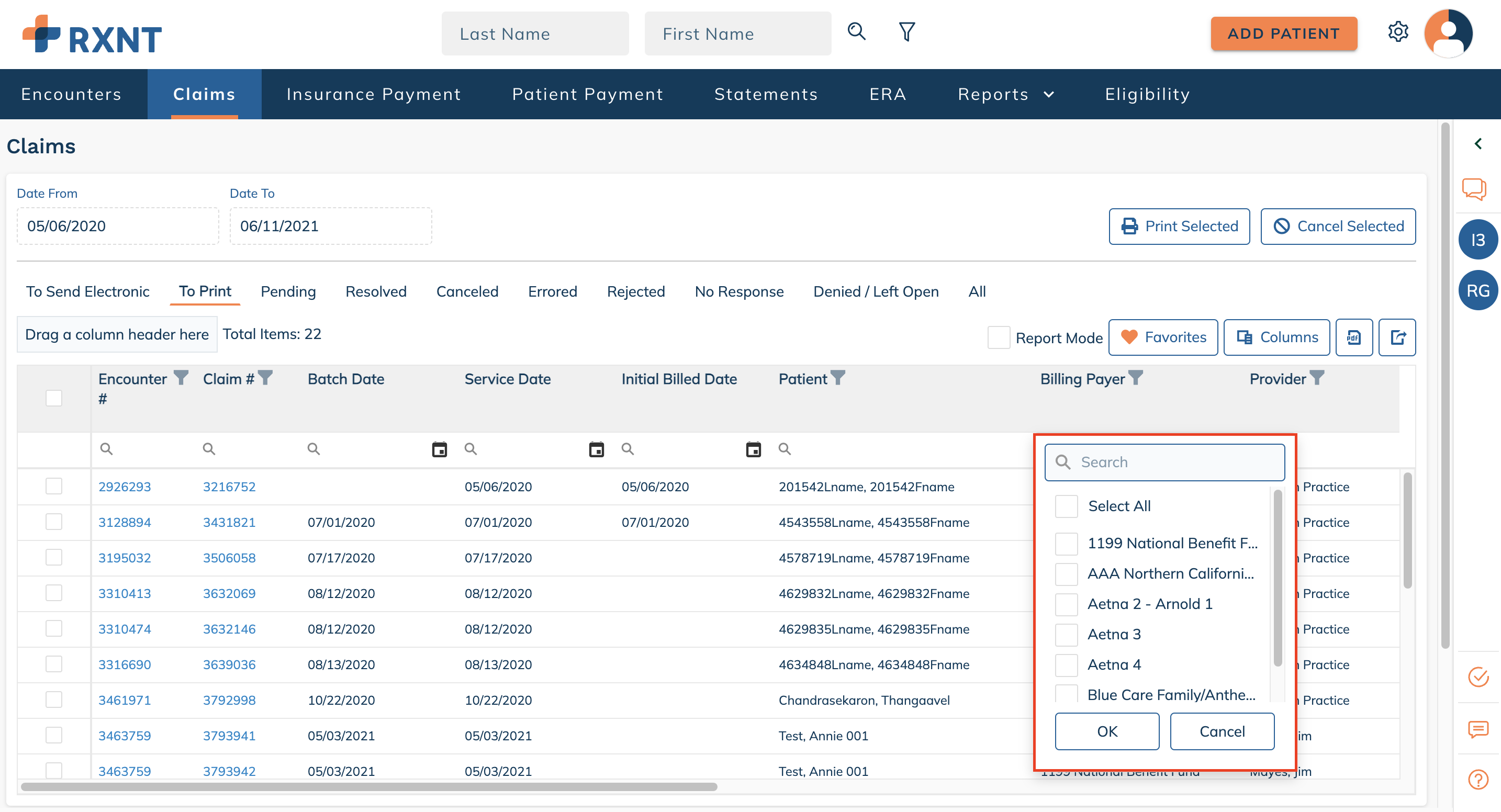Confirm payer filter with OK
This screenshot has width=1501, height=812.
pos(1107,731)
